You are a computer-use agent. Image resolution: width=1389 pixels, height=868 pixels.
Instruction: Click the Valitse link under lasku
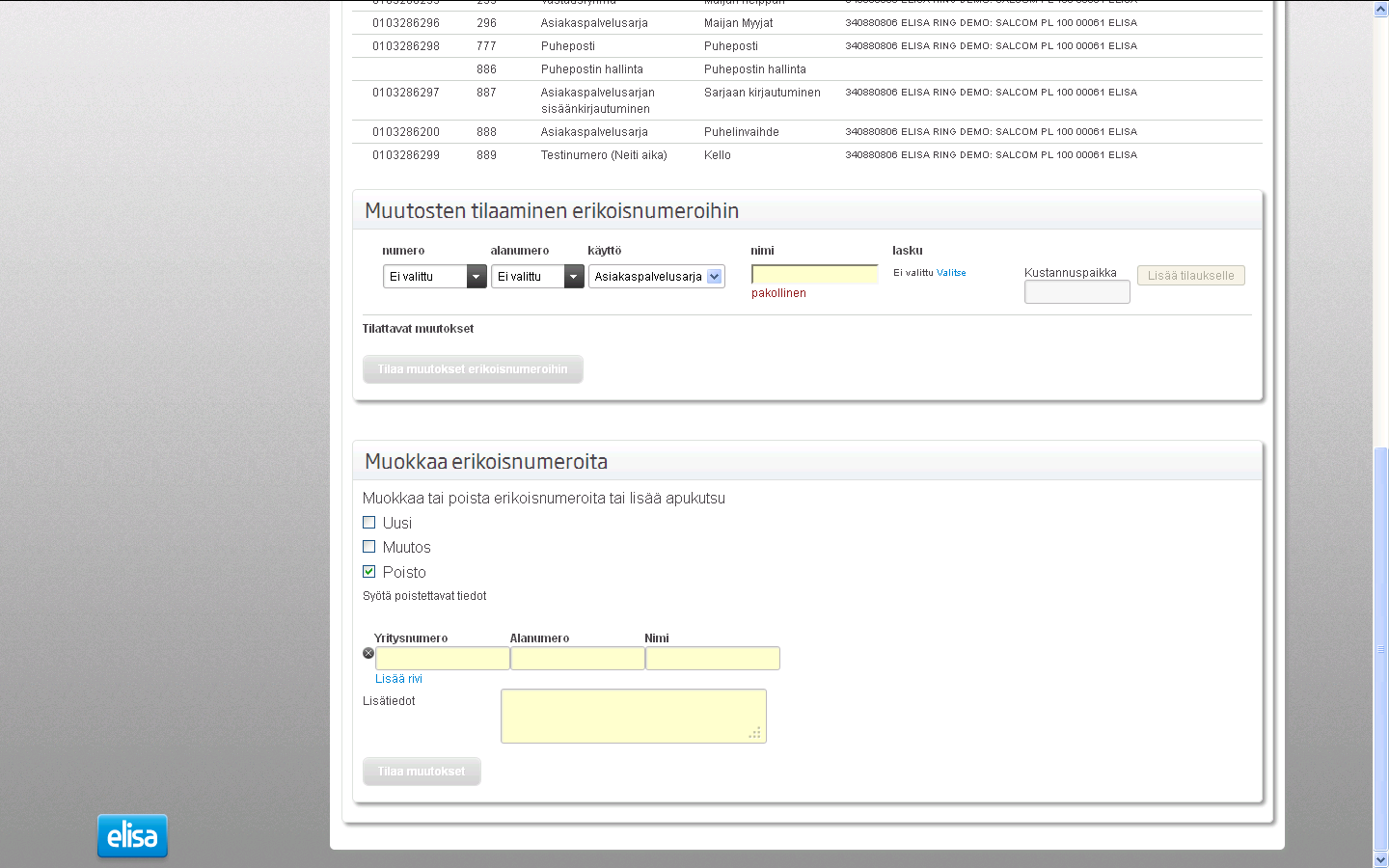(x=951, y=273)
